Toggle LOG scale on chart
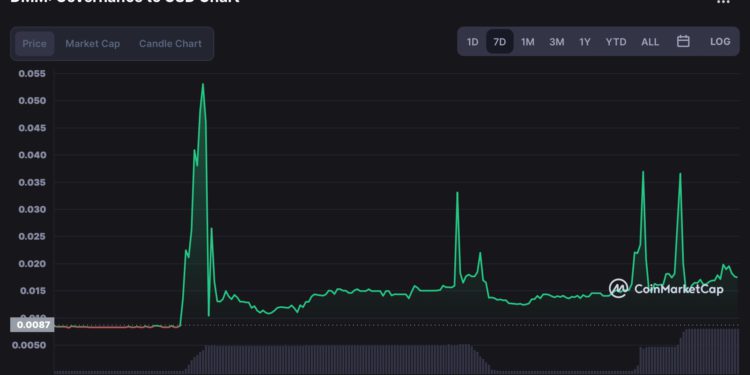Screen dimensions: 750x375 [x=720, y=42]
